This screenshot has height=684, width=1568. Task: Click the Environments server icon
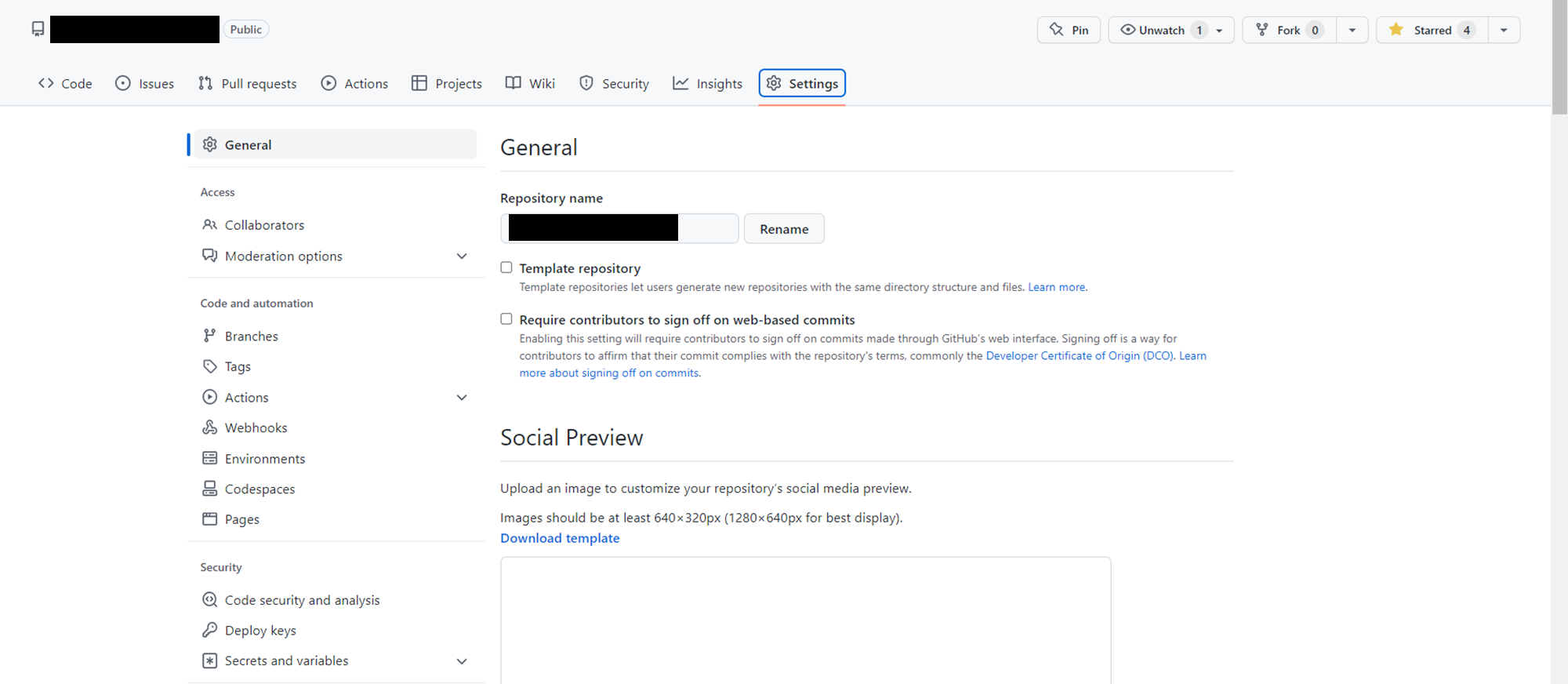click(210, 458)
